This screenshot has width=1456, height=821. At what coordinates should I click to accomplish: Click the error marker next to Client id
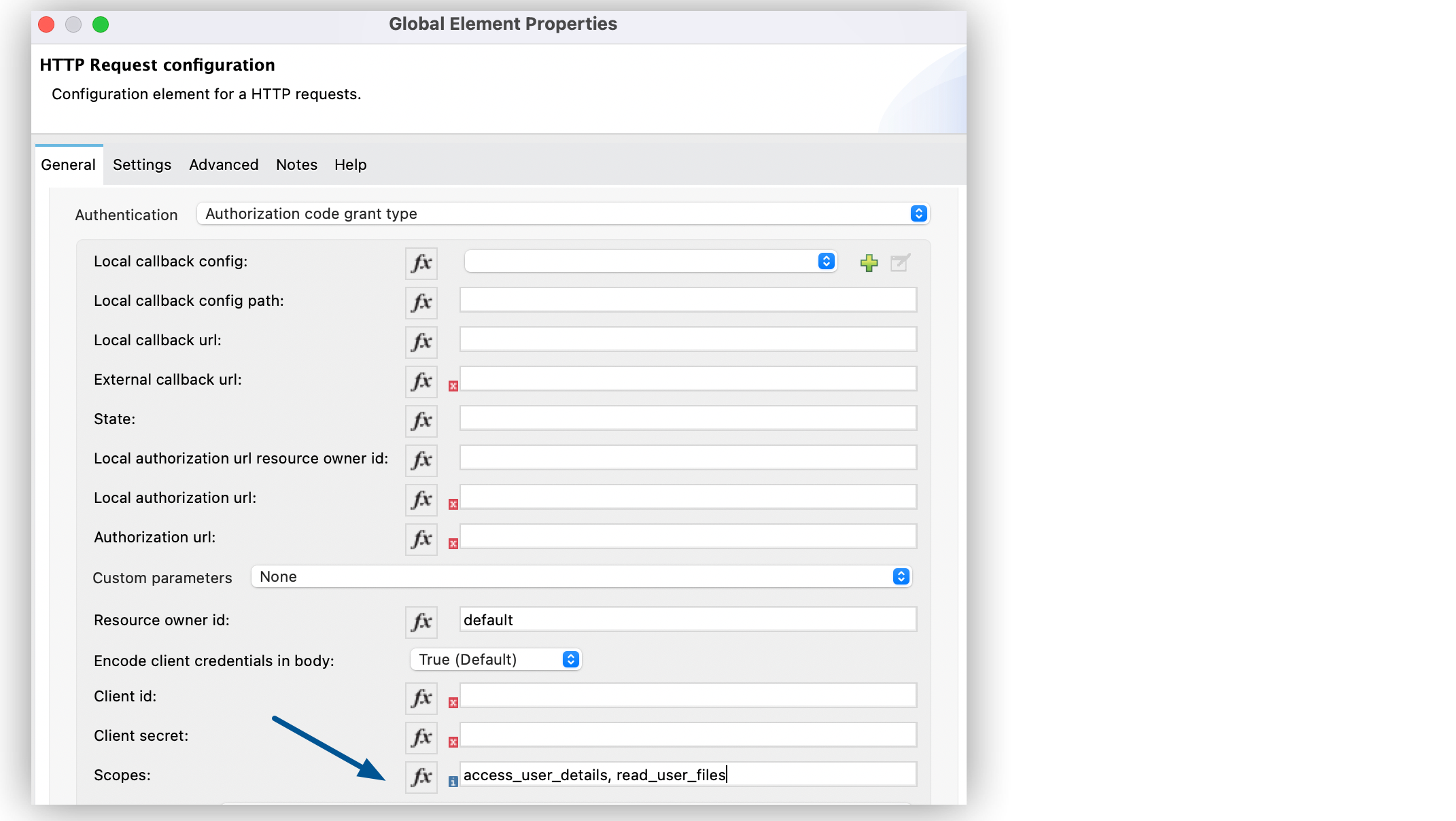453,703
